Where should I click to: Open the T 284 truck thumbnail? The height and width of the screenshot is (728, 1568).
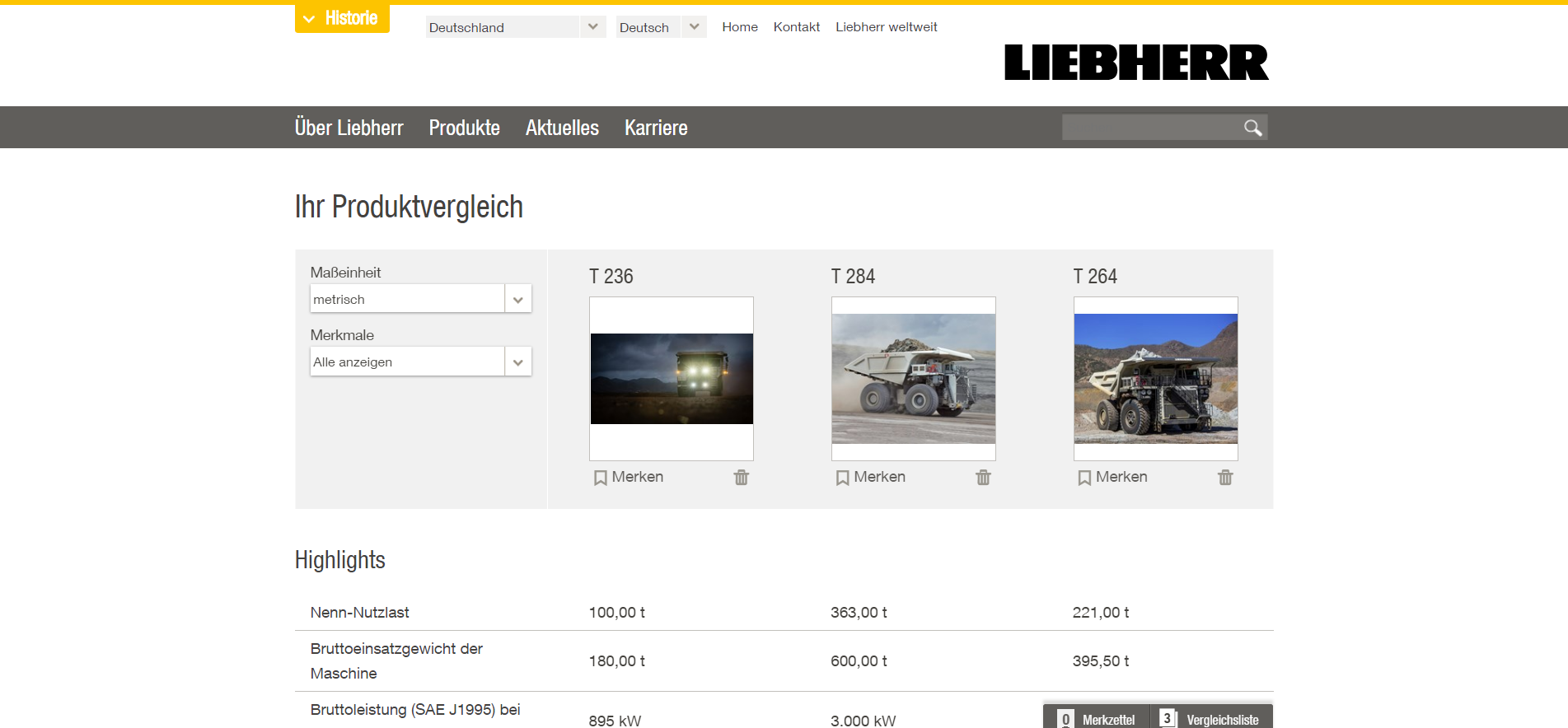tap(914, 379)
